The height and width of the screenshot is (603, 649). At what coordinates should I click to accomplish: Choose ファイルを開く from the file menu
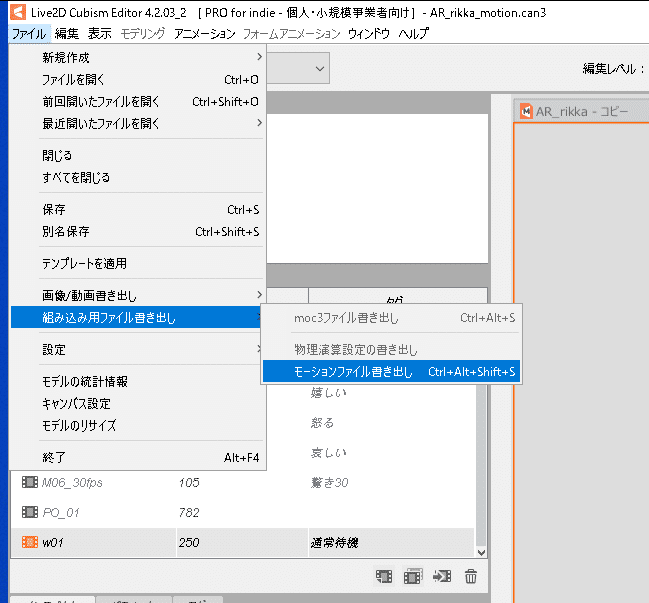tap(138, 79)
